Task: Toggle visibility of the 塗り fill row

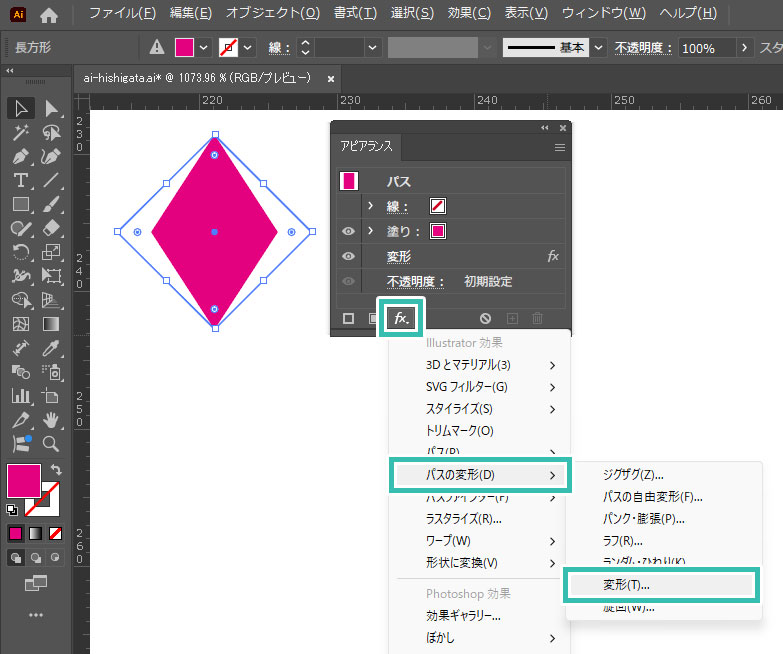Action: [x=348, y=231]
